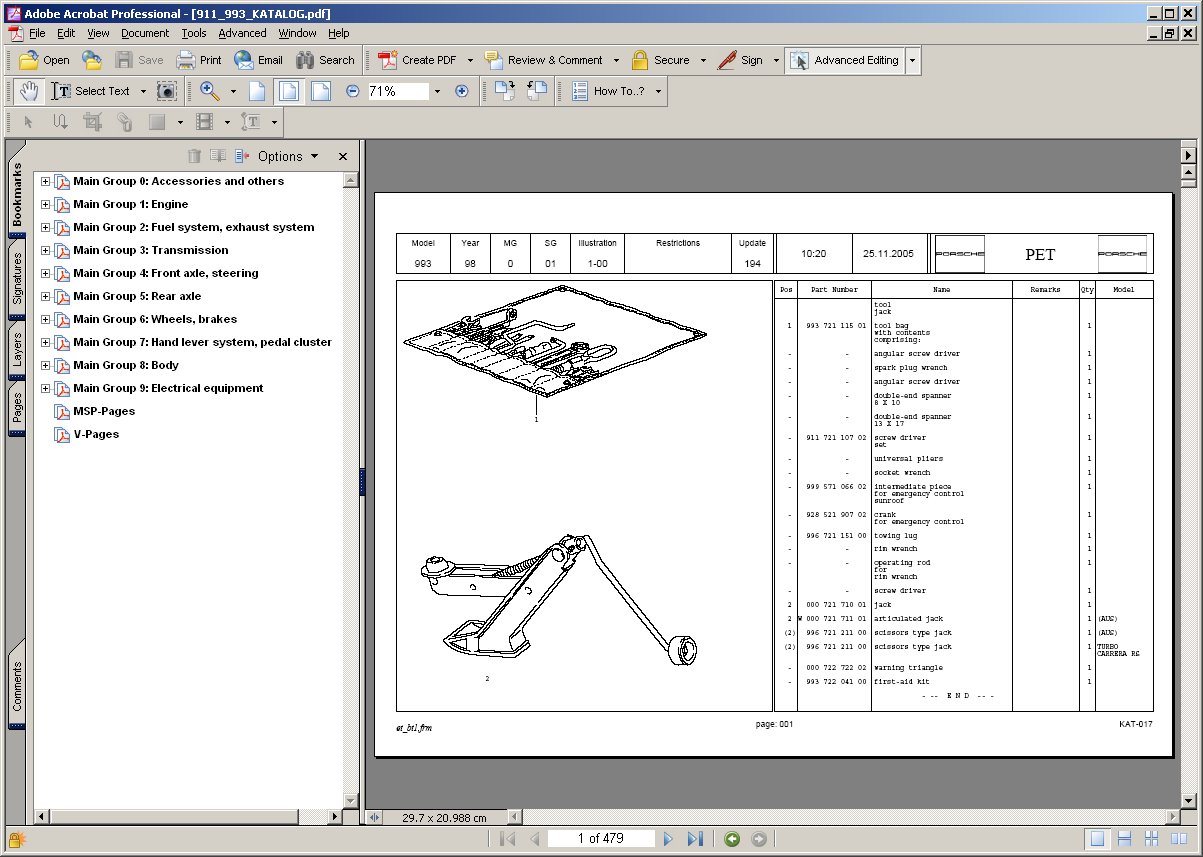
Task: Open the Comments tab
Action: coord(17,686)
